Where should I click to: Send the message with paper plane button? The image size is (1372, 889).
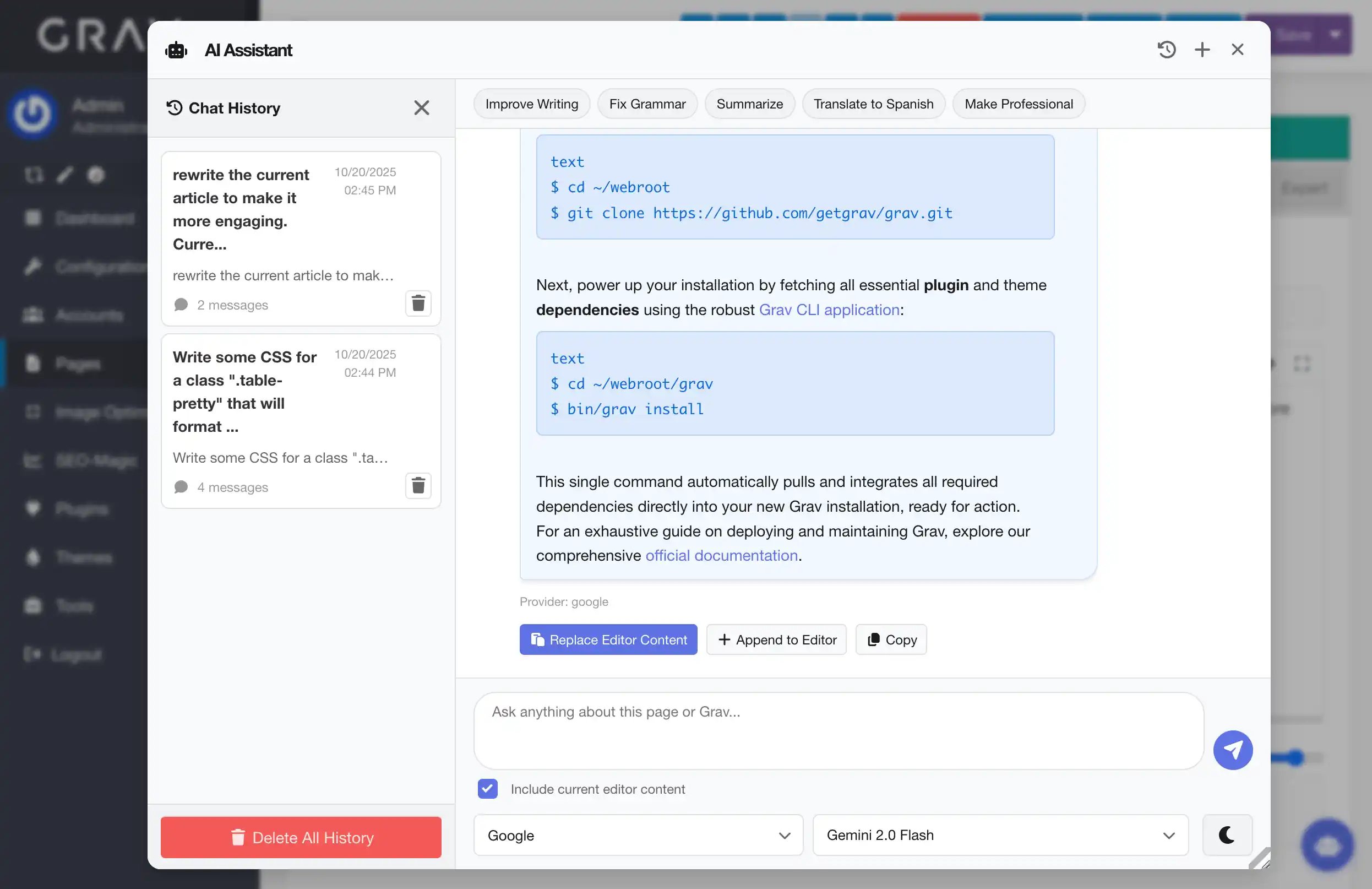point(1233,750)
